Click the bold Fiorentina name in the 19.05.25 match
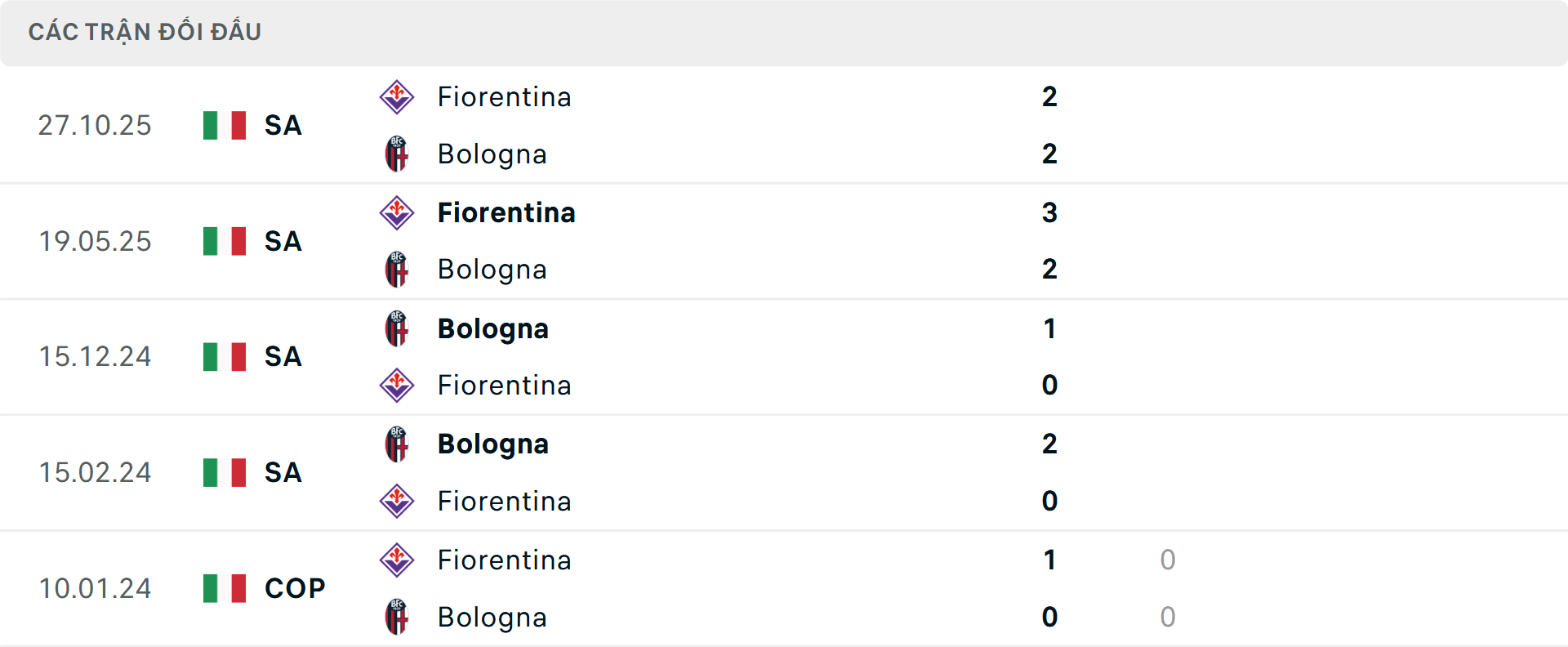Image resolution: width=1568 pixels, height=647 pixels. pos(506,212)
